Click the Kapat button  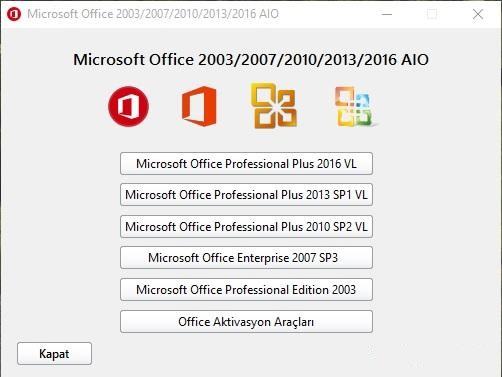(x=54, y=354)
